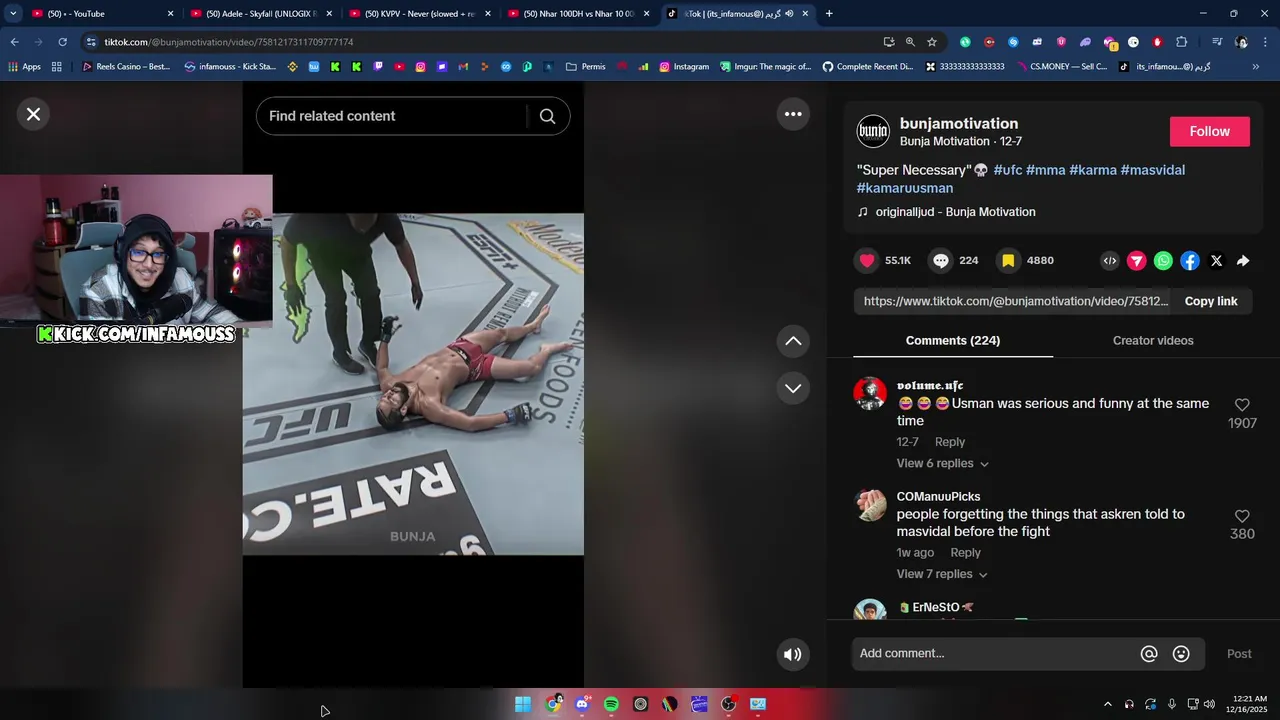Open Discord from the taskbar
This screenshot has width=1280, height=720.
[582, 704]
